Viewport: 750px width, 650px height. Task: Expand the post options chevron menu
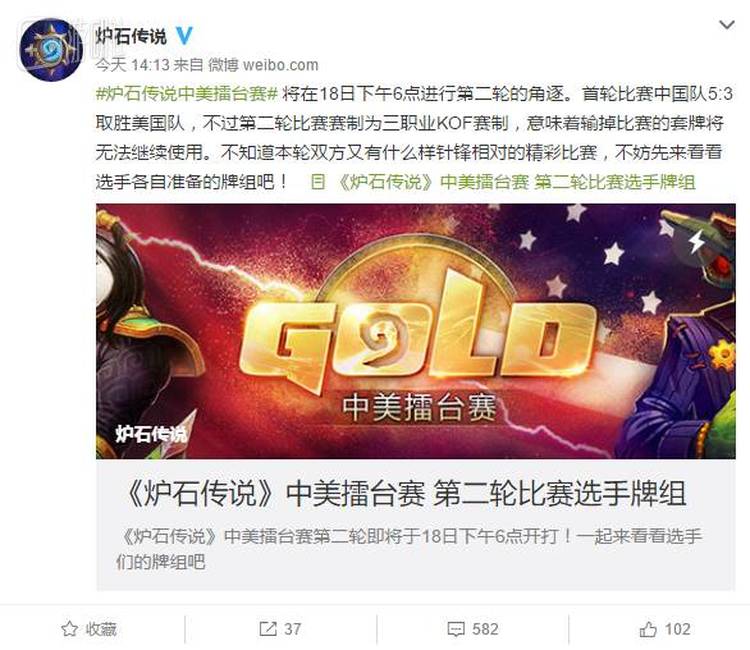pyautogui.click(x=727, y=24)
